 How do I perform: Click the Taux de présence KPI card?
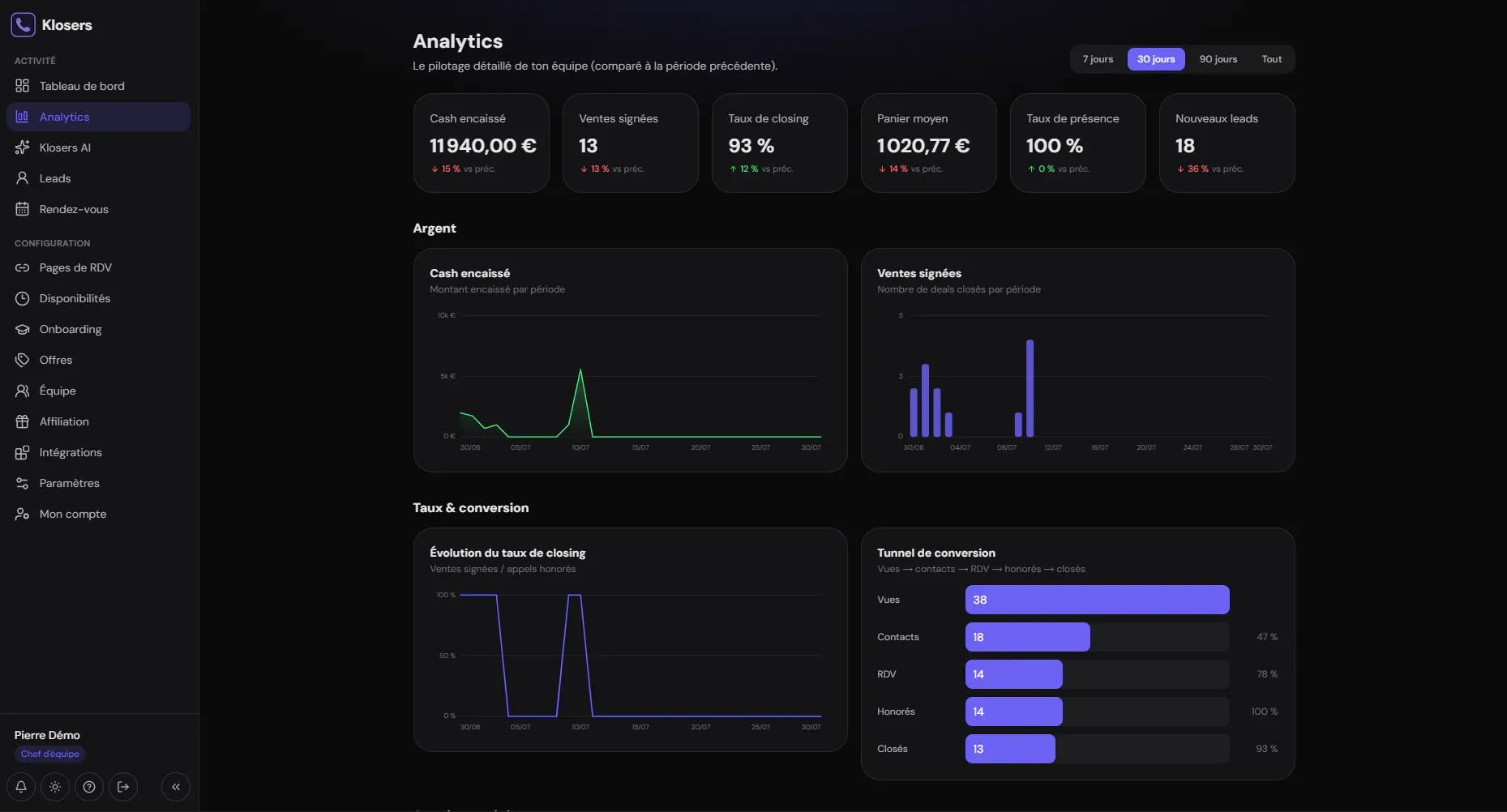tap(1078, 143)
